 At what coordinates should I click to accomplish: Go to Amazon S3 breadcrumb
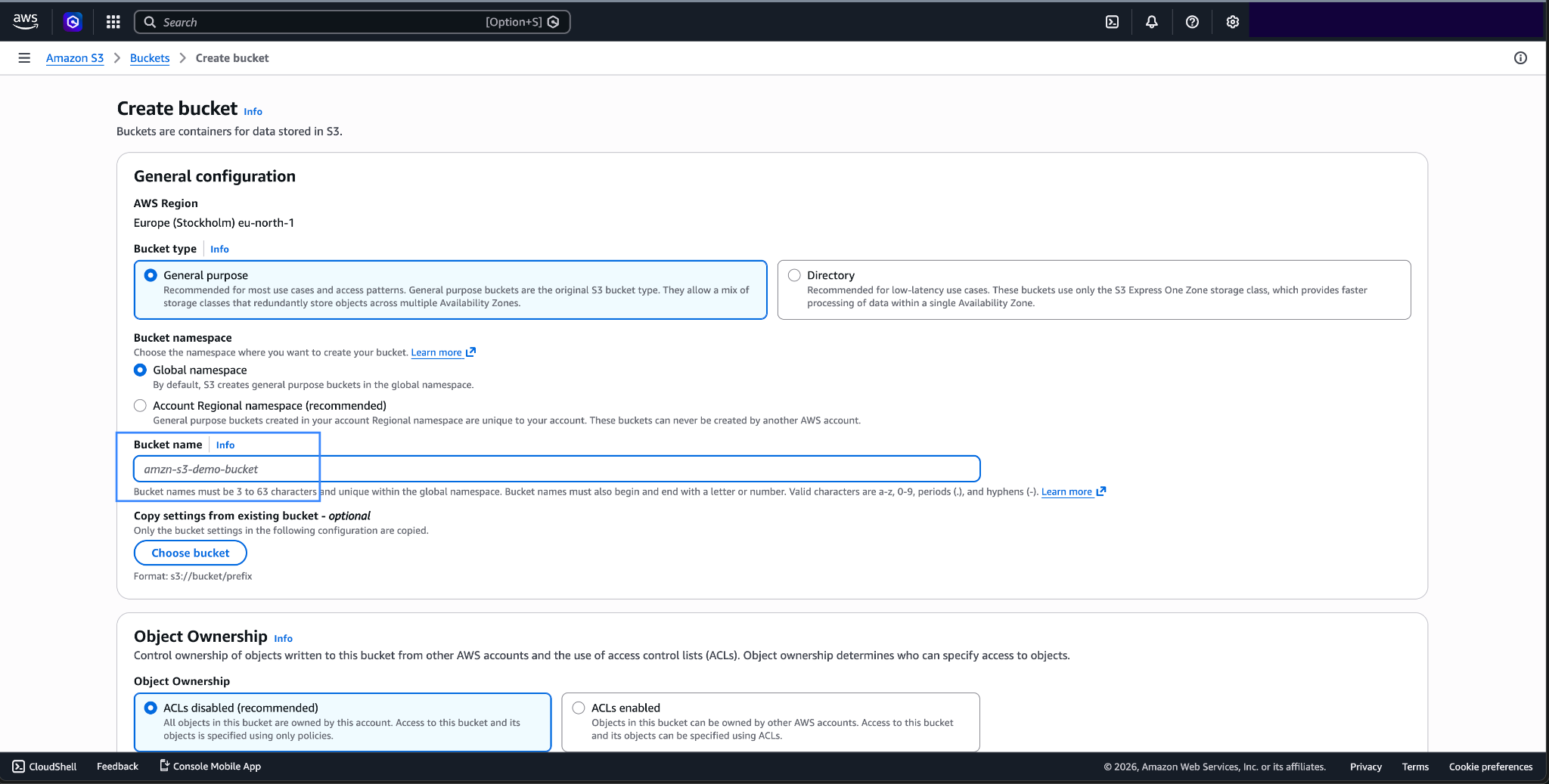[75, 58]
